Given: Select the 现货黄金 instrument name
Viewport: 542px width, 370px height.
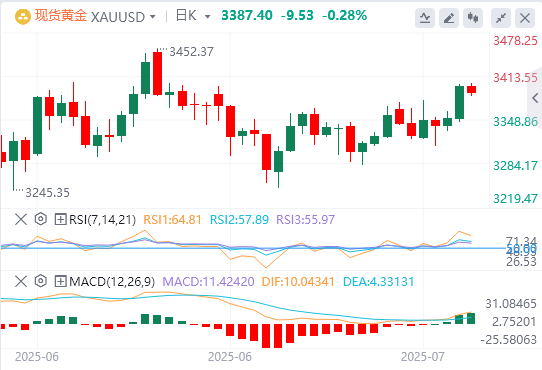Looking at the screenshot, I should 60,16.
